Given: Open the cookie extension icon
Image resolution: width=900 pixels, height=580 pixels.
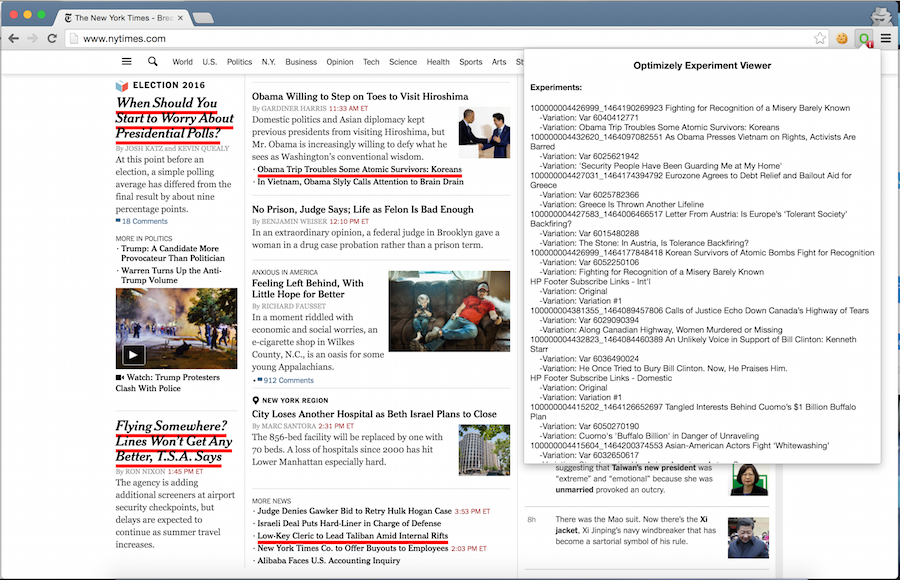Looking at the screenshot, I should click(842, 38).
